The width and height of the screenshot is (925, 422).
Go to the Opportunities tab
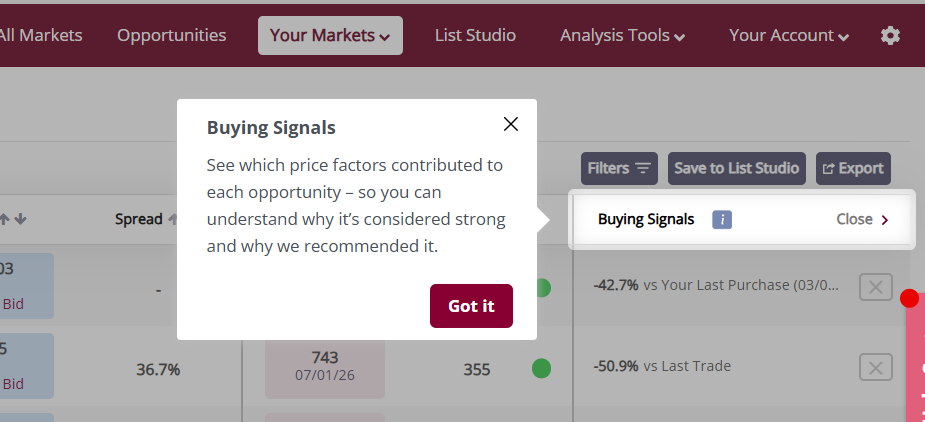172,35
